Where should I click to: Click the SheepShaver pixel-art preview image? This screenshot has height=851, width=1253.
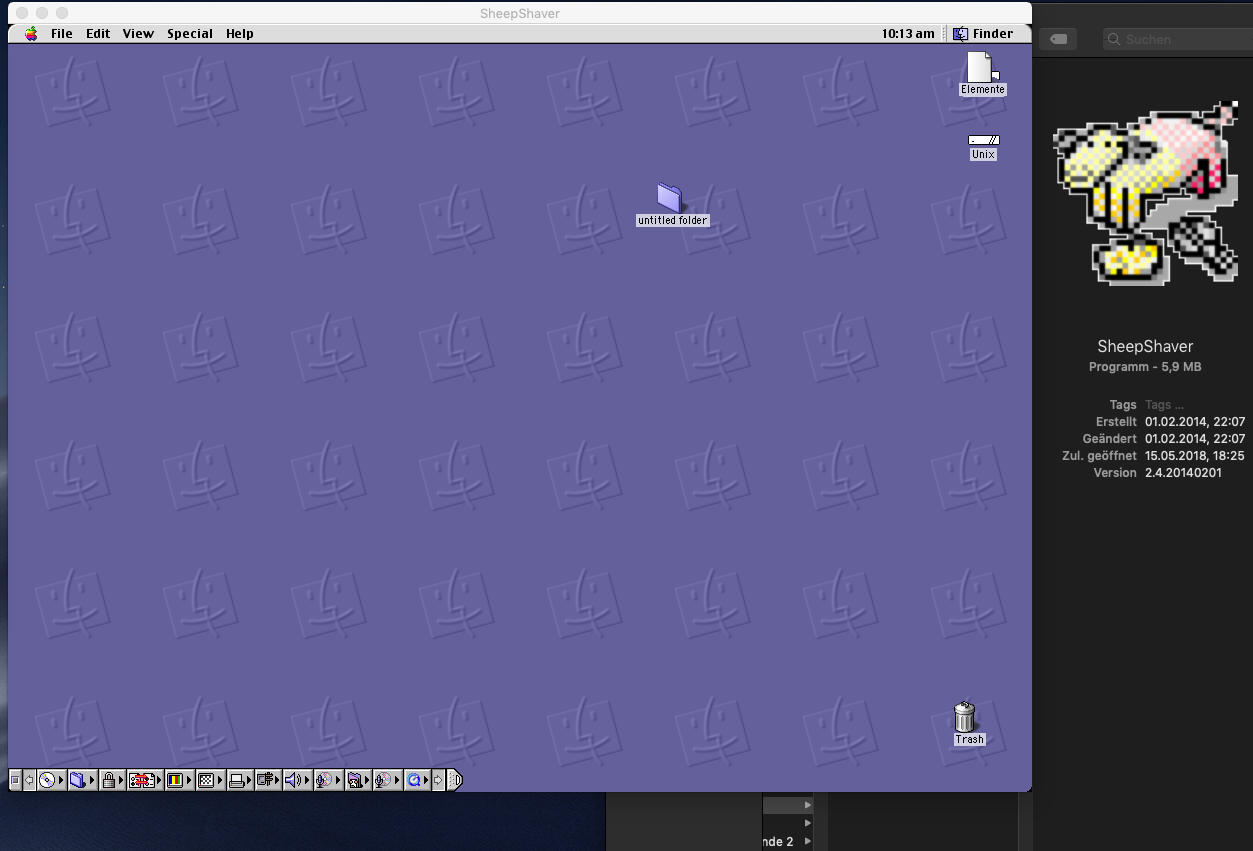click(x=1145, y=192)
